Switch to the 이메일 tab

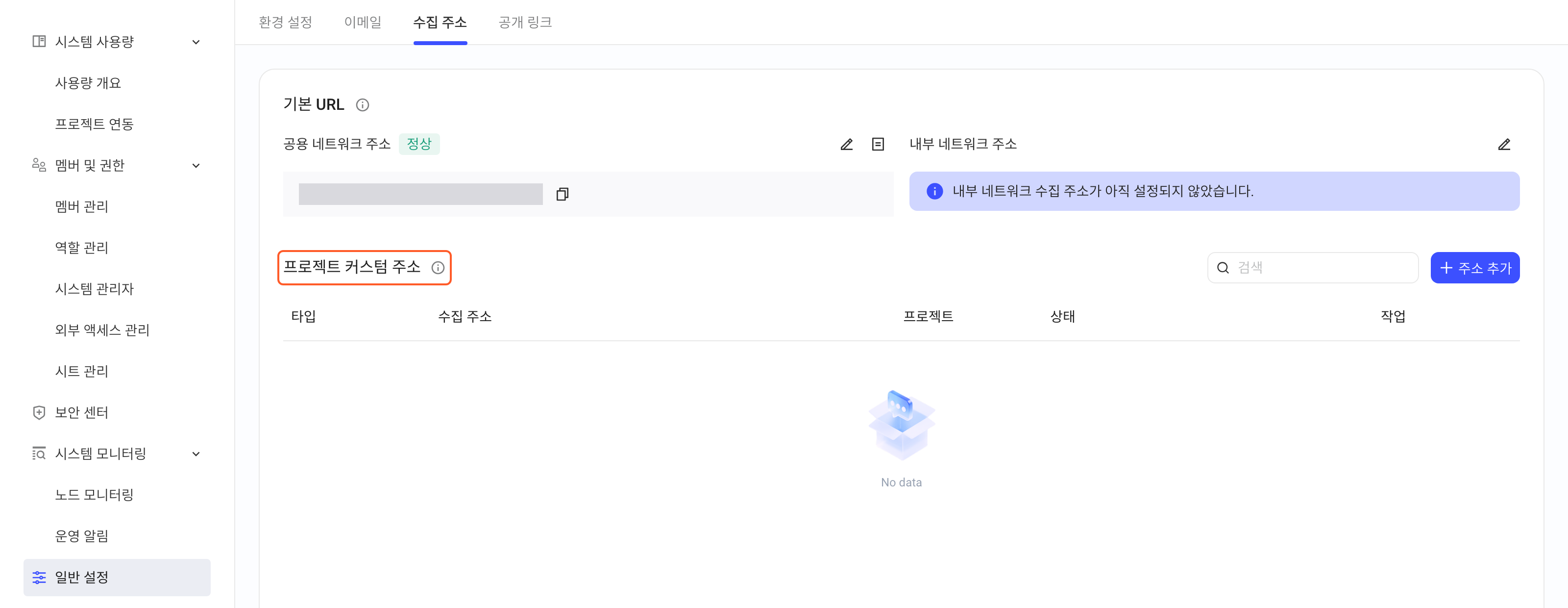click(x=363, y=23)
